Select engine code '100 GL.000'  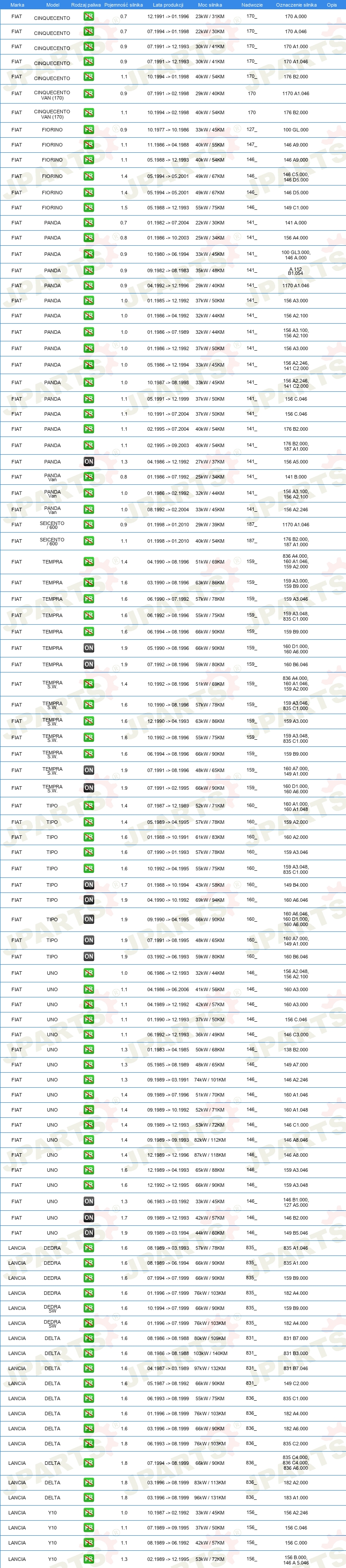296,130
